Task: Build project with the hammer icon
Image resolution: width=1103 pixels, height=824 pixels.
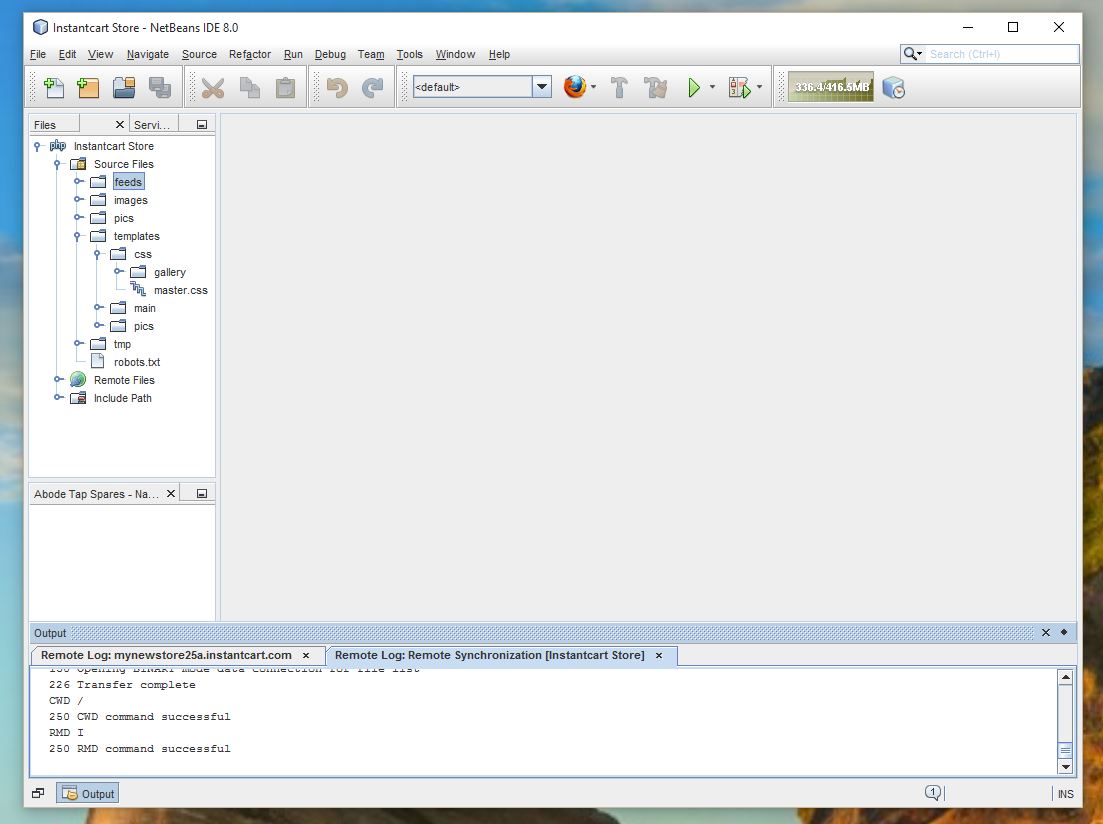Action: pos(619,87)
